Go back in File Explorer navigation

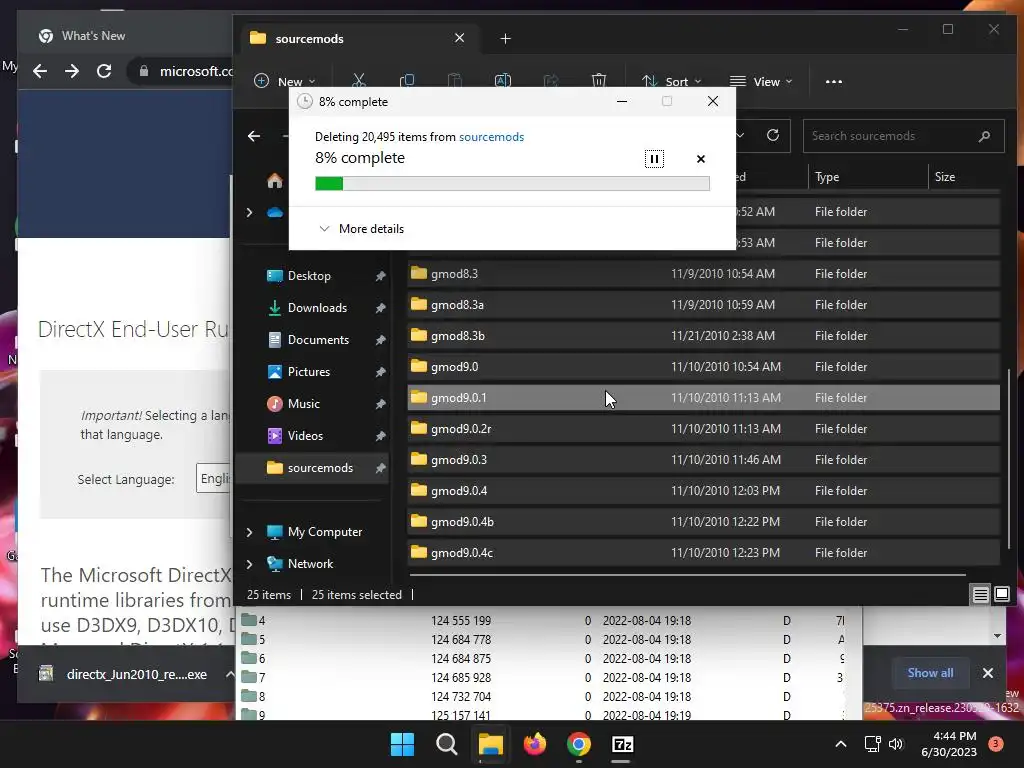(x=254, y=136)
